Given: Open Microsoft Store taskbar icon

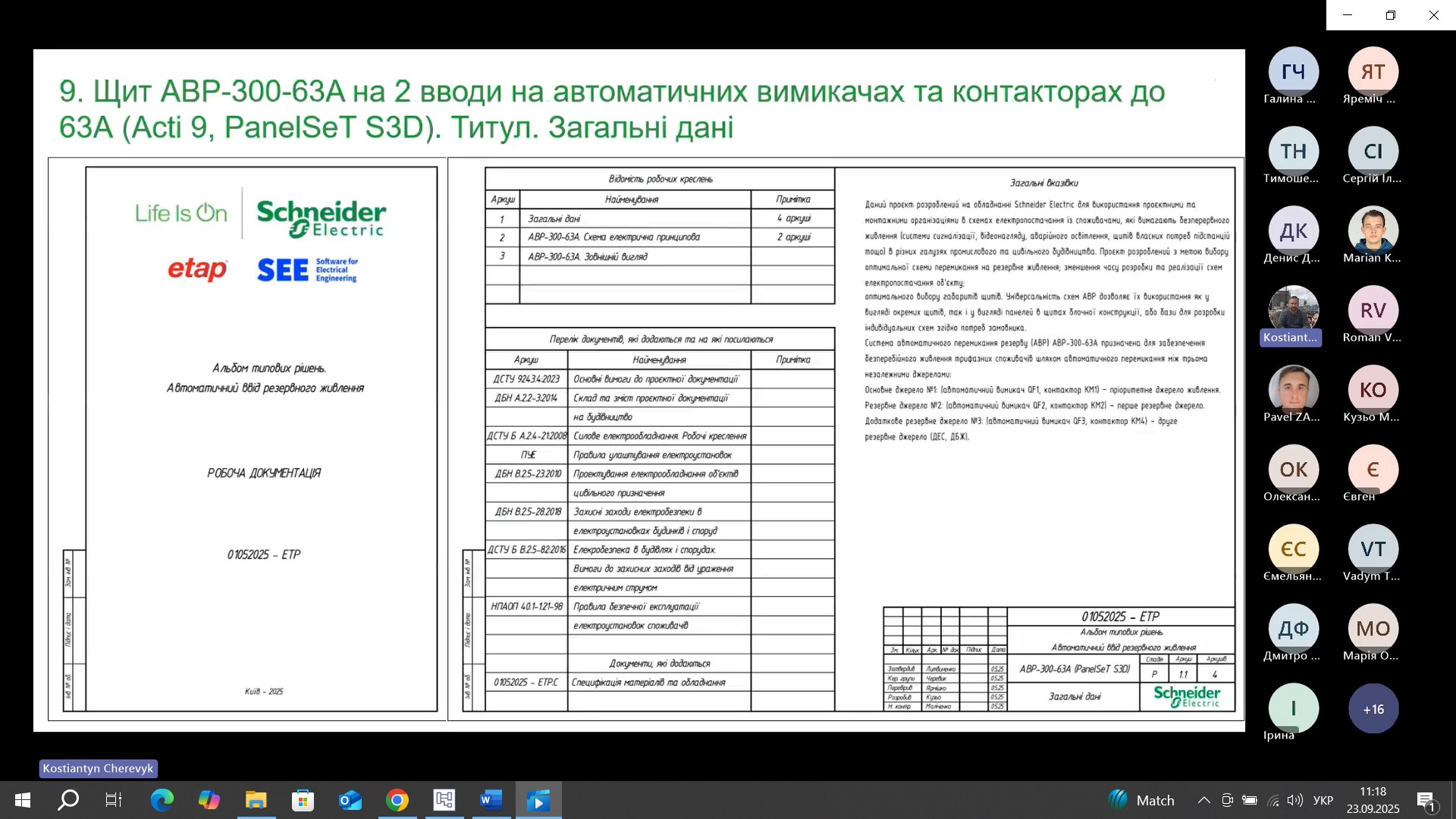Looking at the screenshot, I should point(303,800).
